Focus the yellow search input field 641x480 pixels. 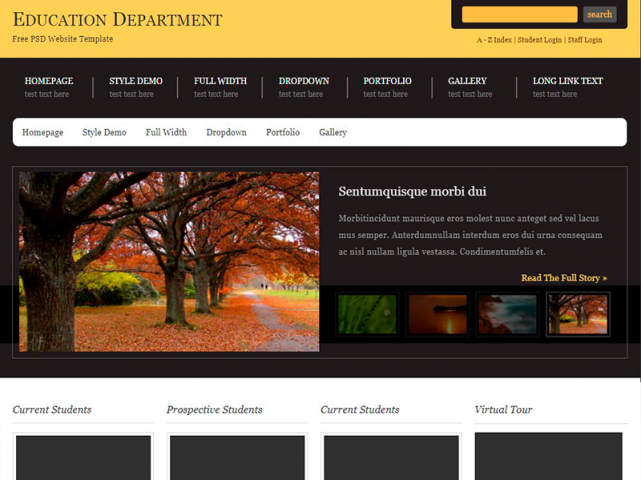pyautogui.click(x=520, y=14)
